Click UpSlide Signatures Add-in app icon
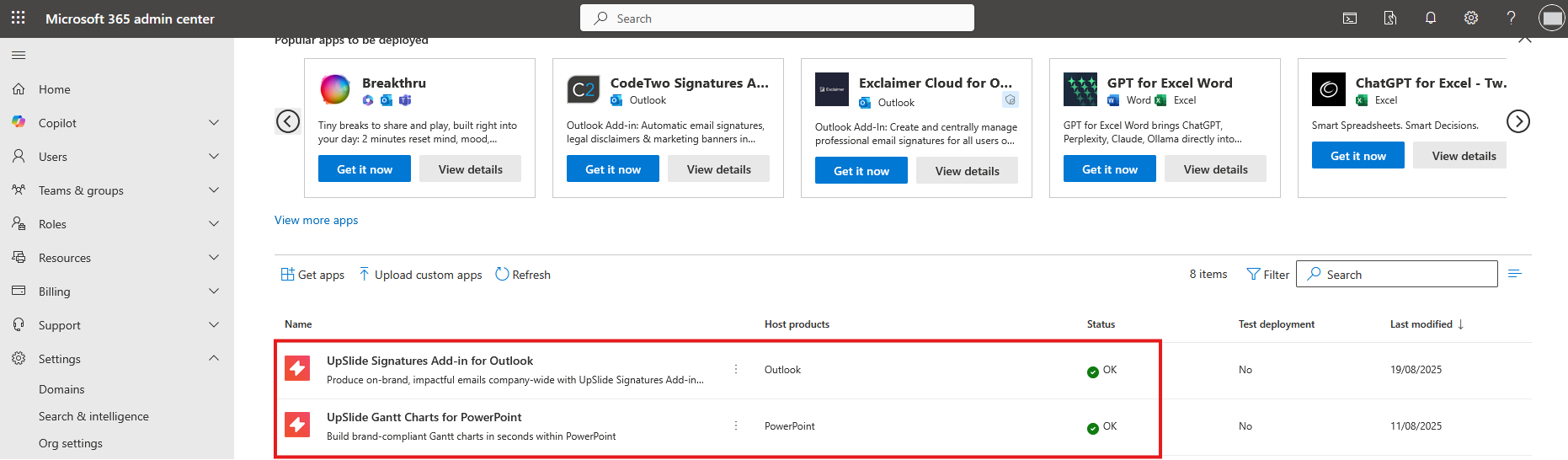This screenshot has width=1568, height=460. (297, 368)
